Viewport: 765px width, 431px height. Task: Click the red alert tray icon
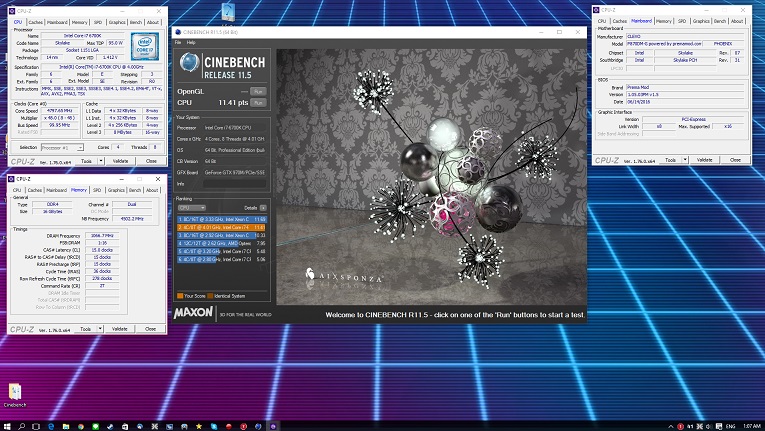[681, 426]
